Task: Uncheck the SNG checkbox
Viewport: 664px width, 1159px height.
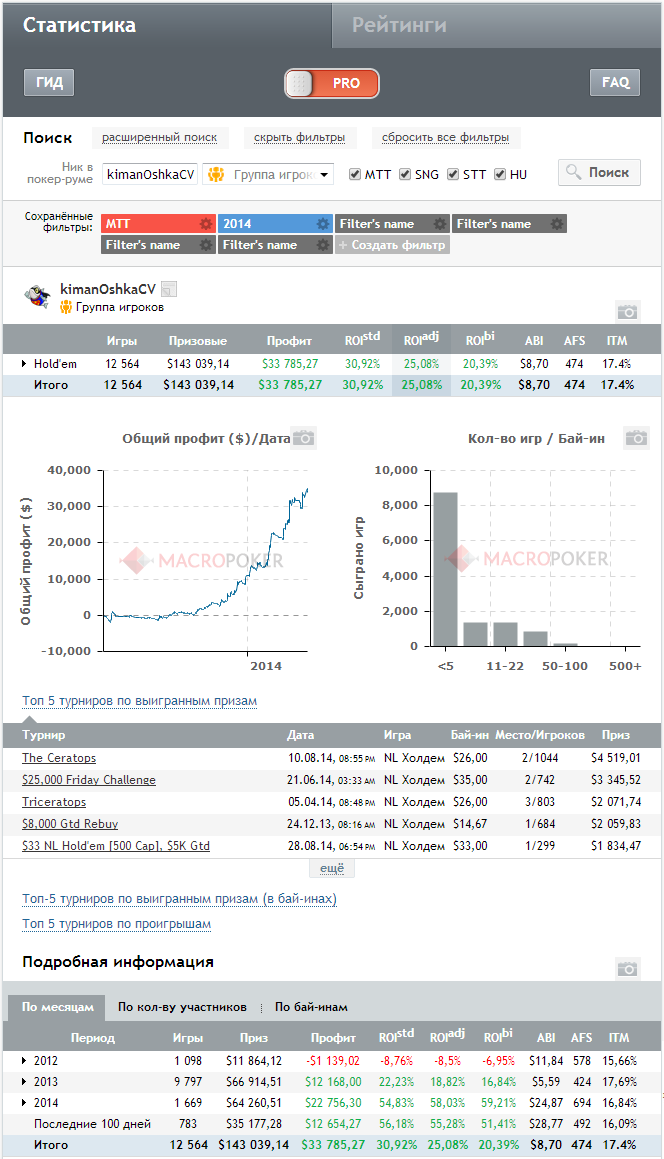Action: click(x=404, y=174)
